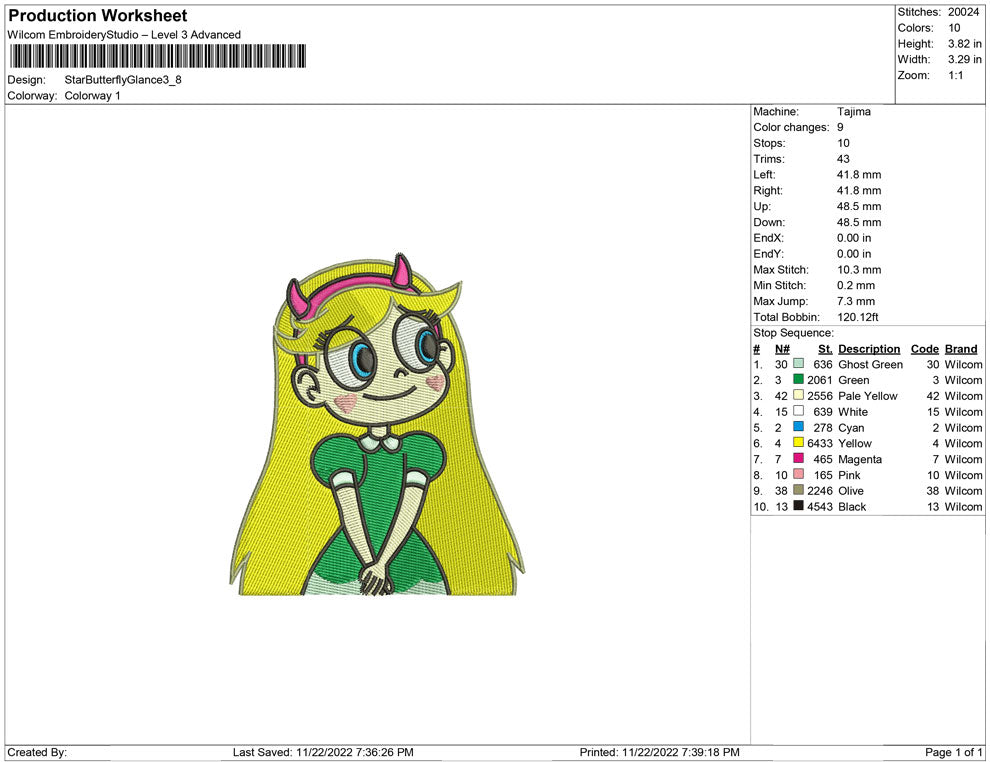Click the Max Jump value '7.3 mm'

point(856,301)
